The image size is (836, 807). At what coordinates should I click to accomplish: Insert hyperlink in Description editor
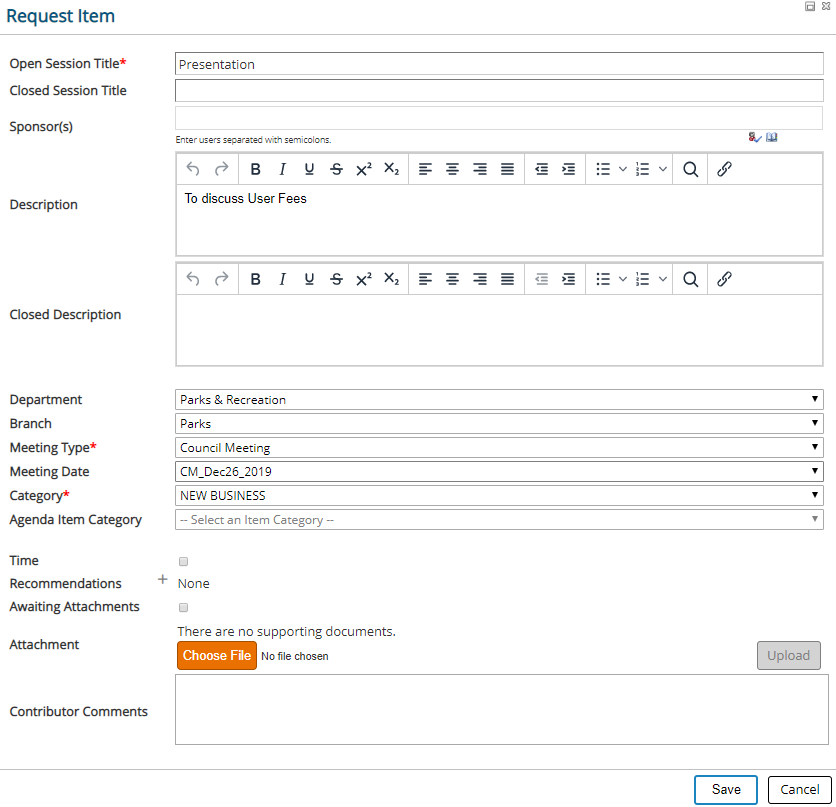(724, 170)
